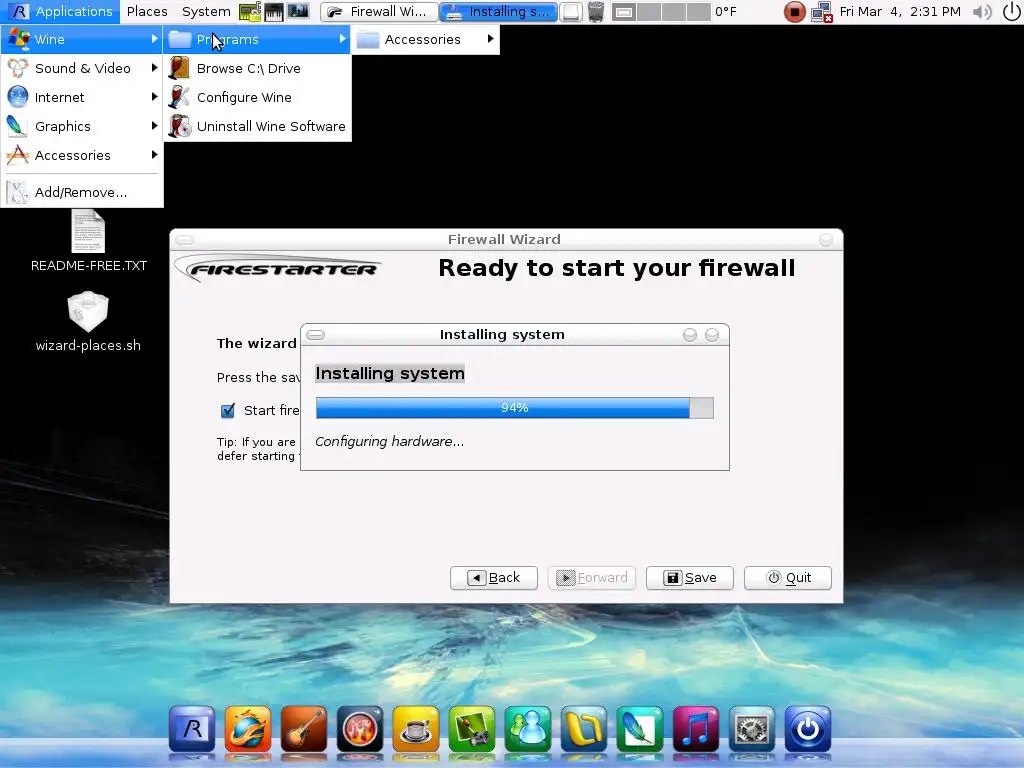Expand Sound & Video submenu
The image size is (1024, 768).
tap(82, 68)
